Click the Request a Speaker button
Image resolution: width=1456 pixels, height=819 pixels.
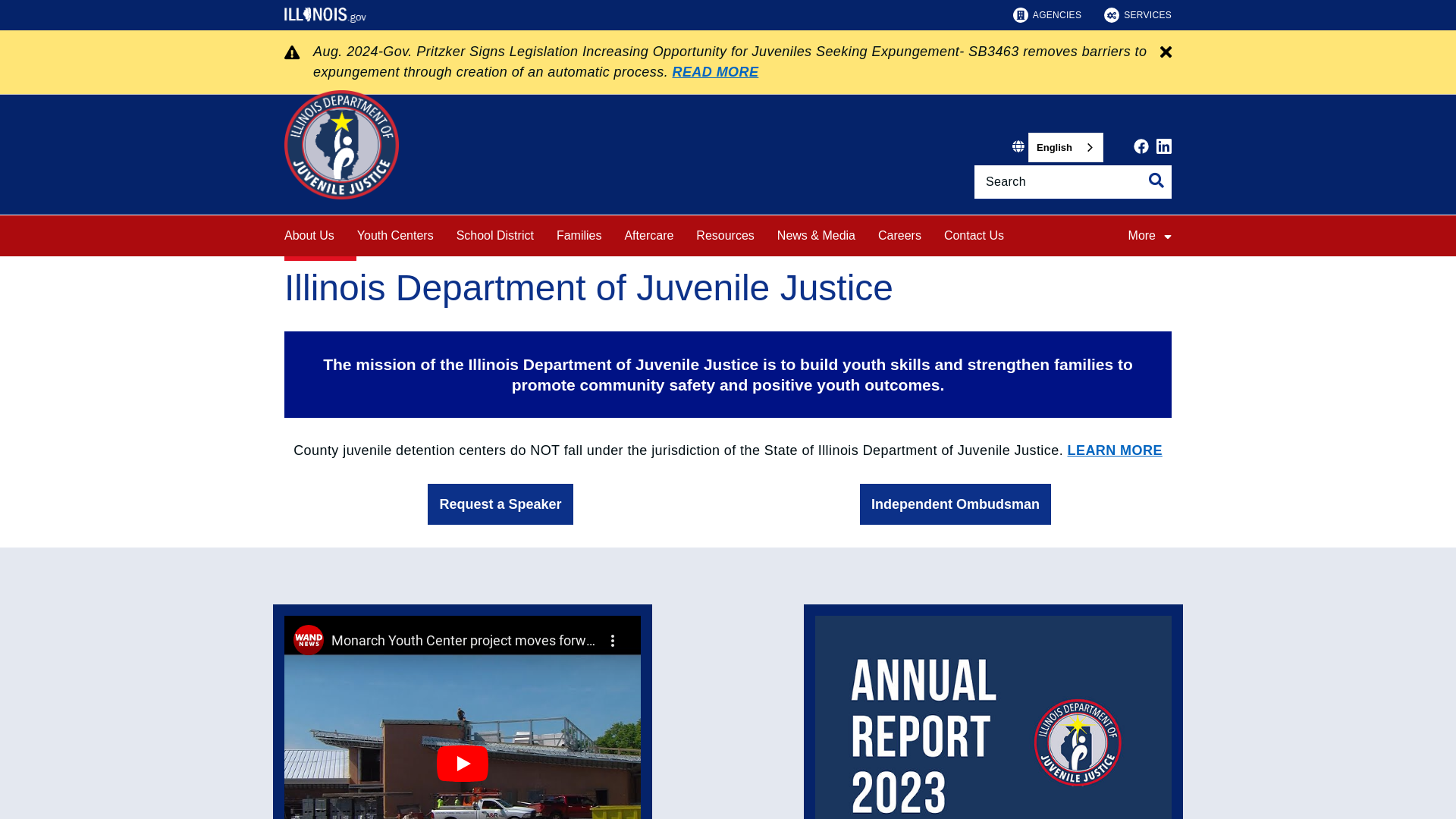coord(500,504)
